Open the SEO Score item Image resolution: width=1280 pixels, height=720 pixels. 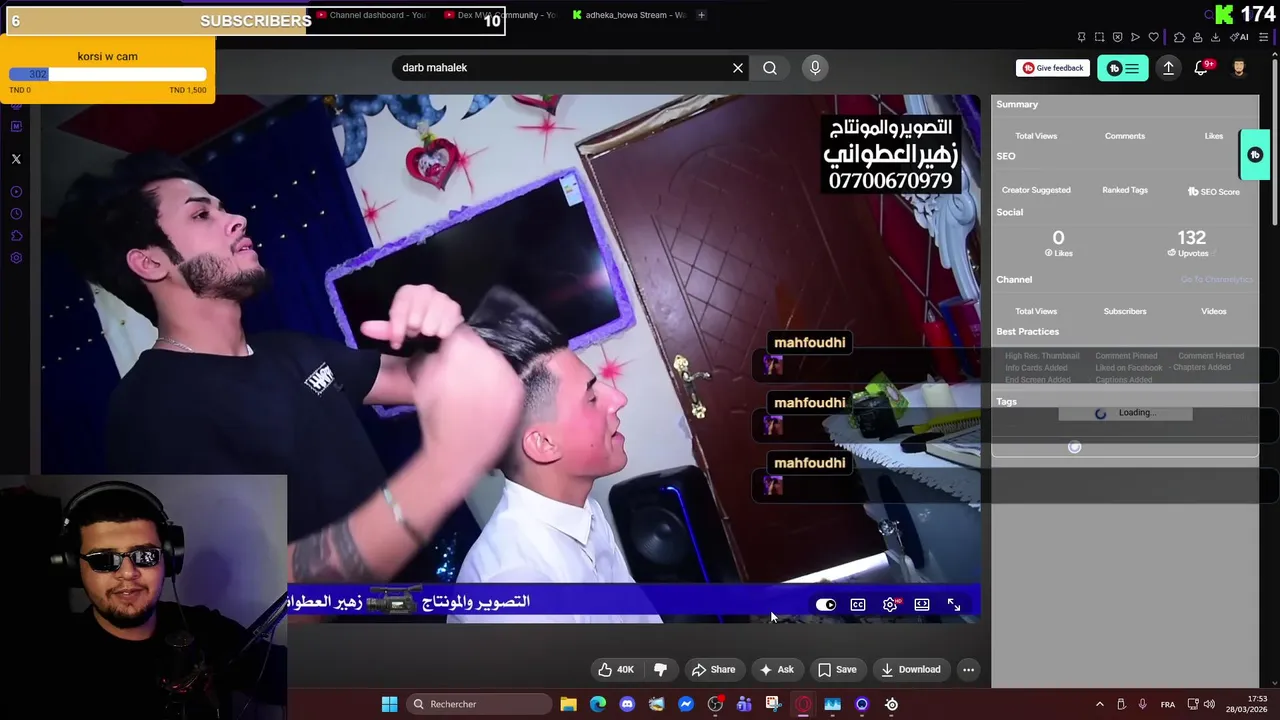coord(1213,191)
